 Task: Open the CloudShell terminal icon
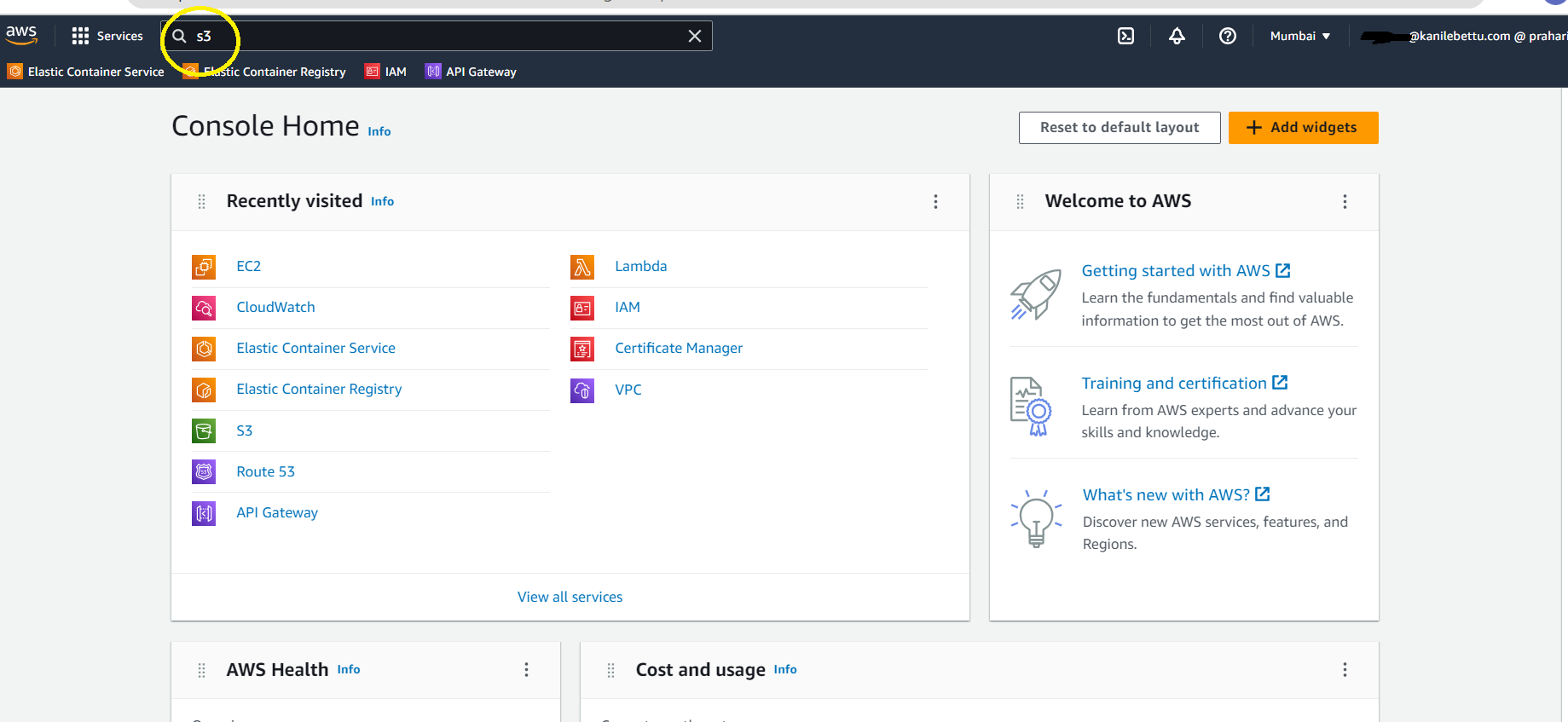[x=1125, y=36]
